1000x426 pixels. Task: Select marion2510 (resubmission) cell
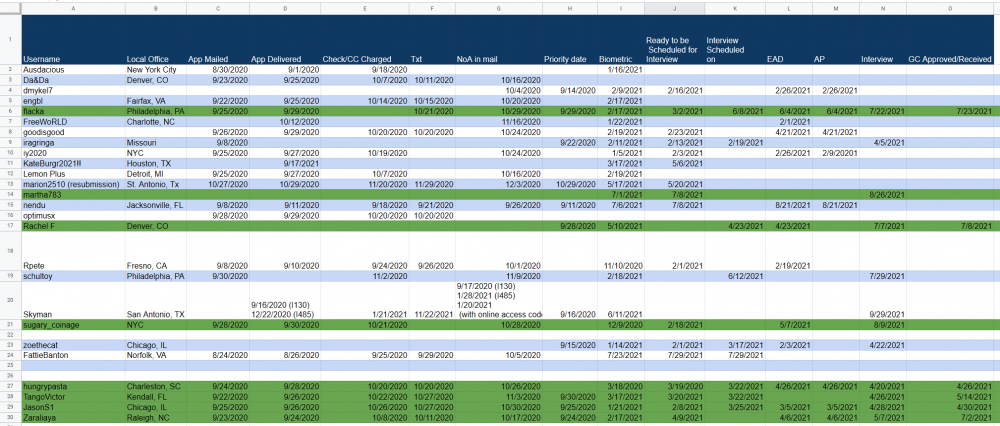click(73, 184)
